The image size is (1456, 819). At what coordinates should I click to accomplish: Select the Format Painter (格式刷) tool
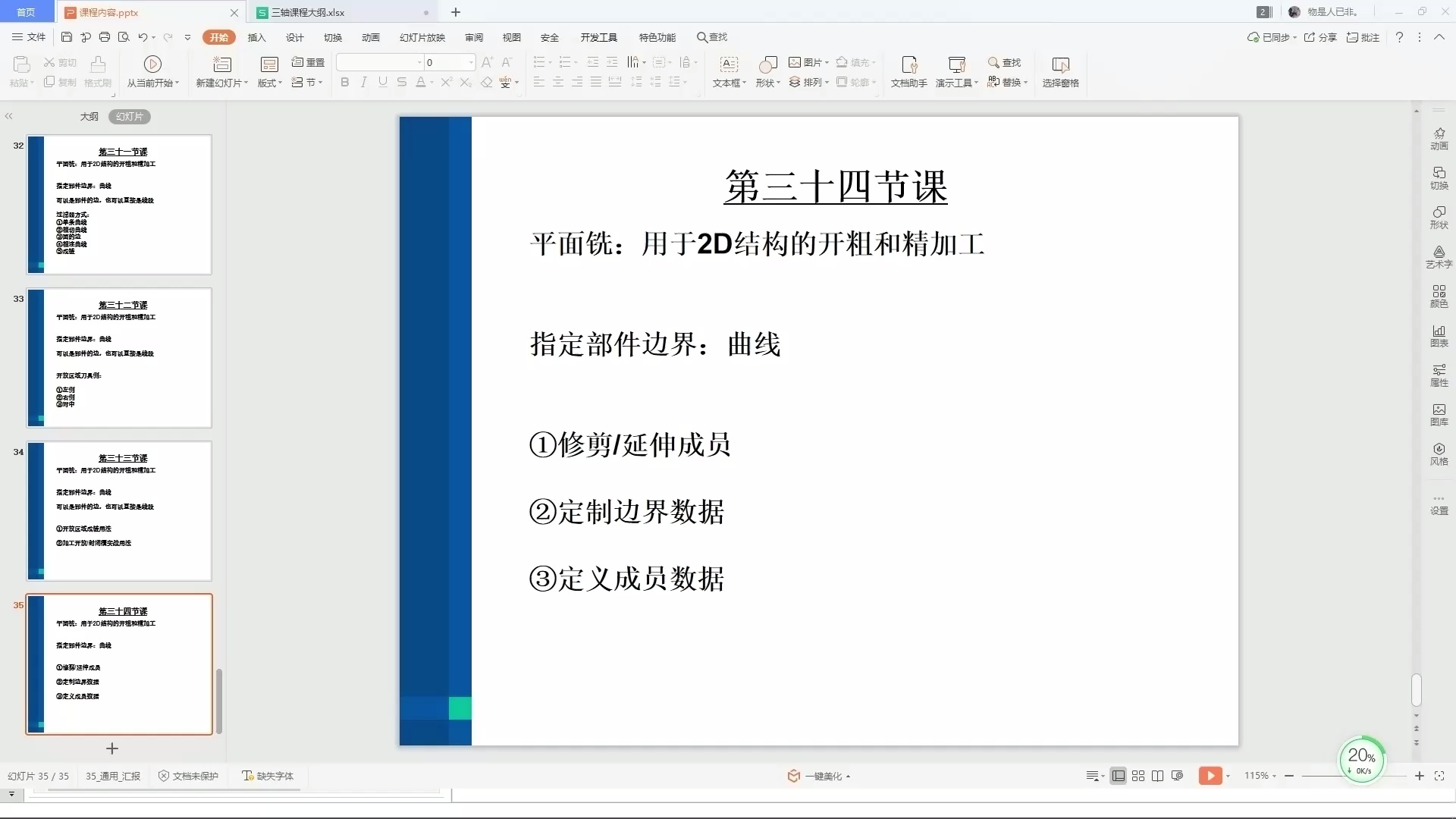point(97,72)
